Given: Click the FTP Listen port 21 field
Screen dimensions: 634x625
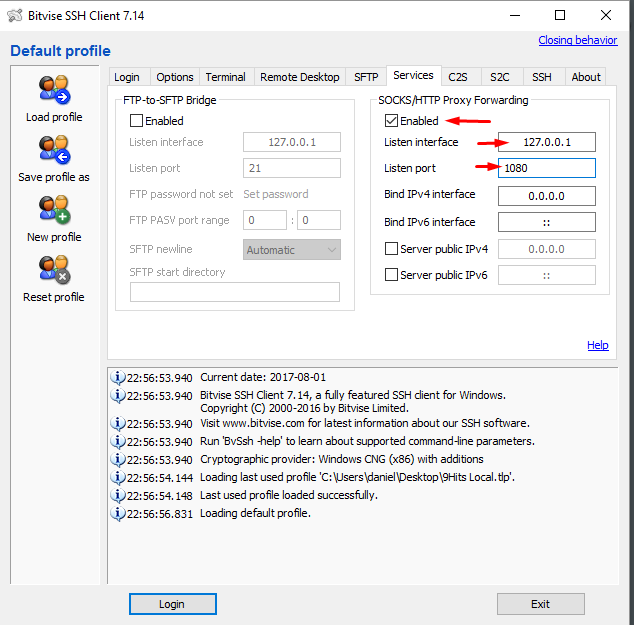Looking at the screenshot, I should [292, 168].
